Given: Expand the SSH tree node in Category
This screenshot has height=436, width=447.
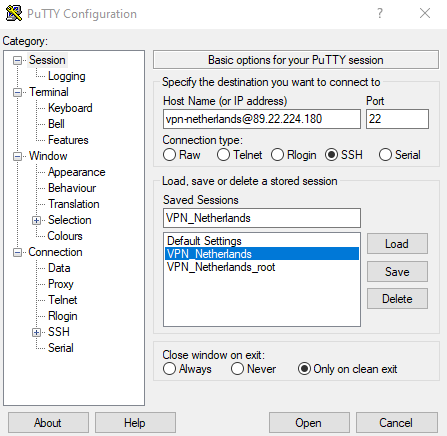Looking at the screenshot, I should click(36, 332).
